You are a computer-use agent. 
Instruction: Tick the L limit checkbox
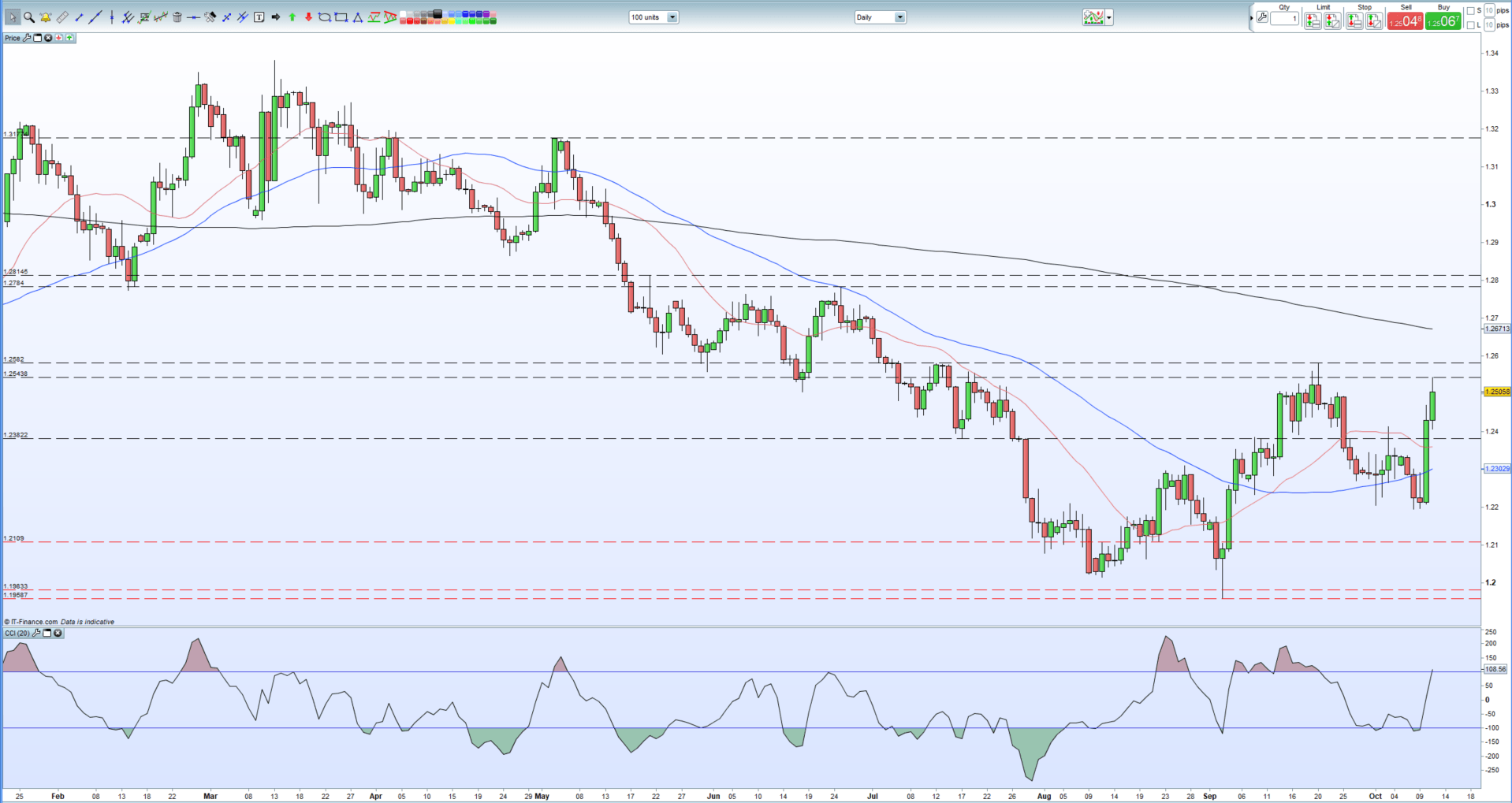(1470, 25)
